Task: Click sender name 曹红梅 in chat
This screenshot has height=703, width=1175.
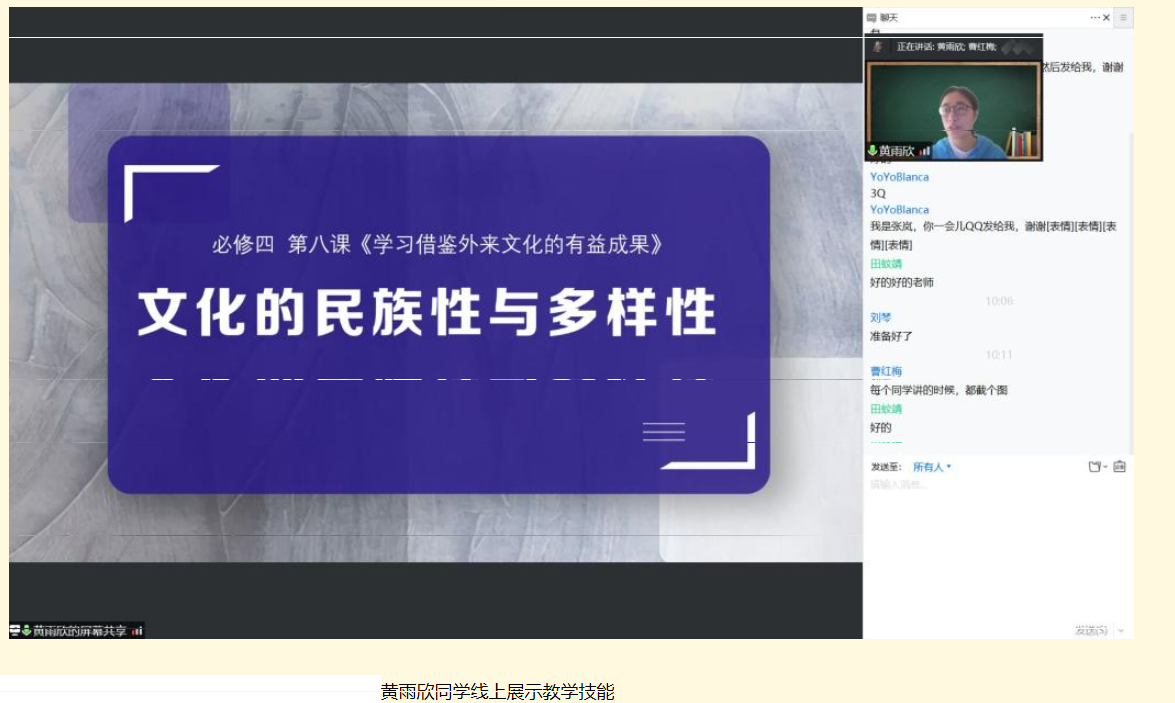Action: coord(886,371)
